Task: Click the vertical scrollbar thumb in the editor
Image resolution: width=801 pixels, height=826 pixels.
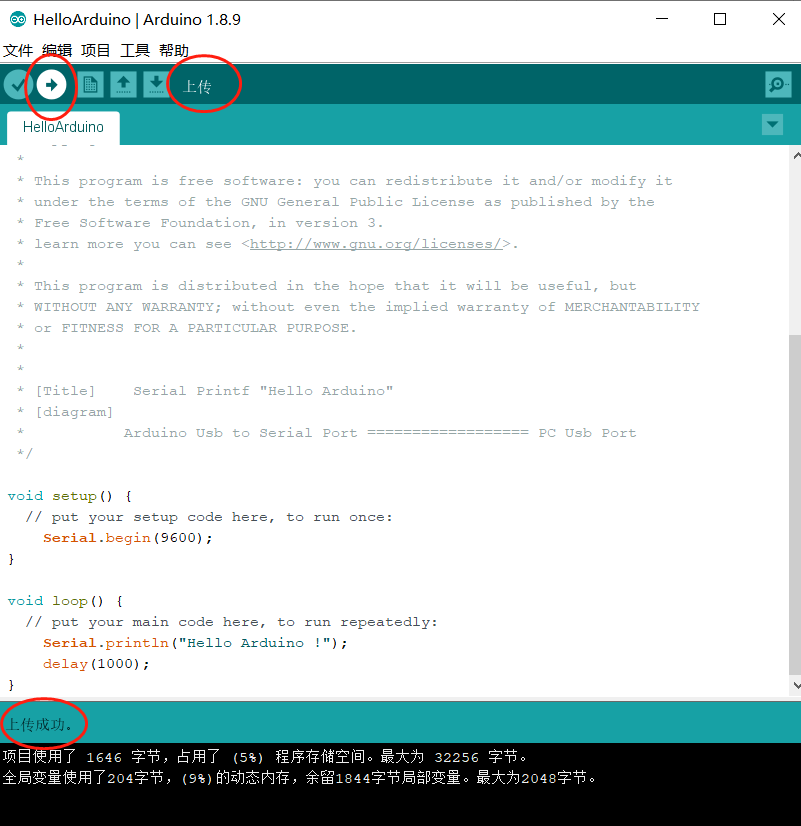Action: (x=795, y=504)
